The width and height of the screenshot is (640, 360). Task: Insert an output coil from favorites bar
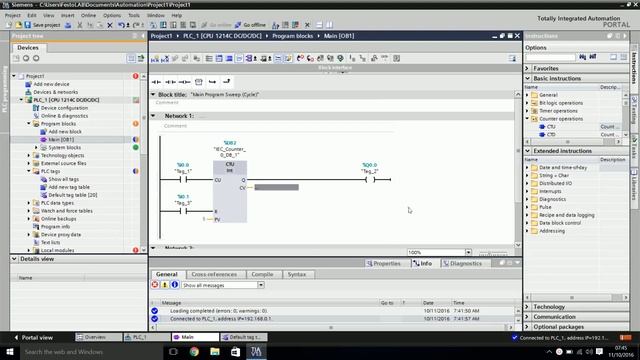184,82
